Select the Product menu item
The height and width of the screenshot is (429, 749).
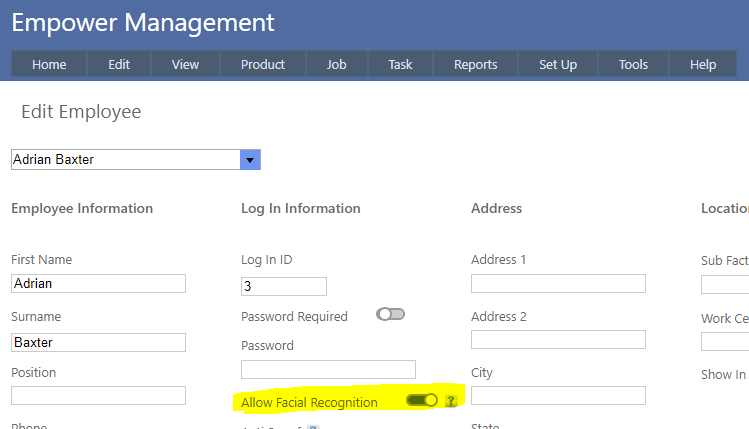(263, 65)
